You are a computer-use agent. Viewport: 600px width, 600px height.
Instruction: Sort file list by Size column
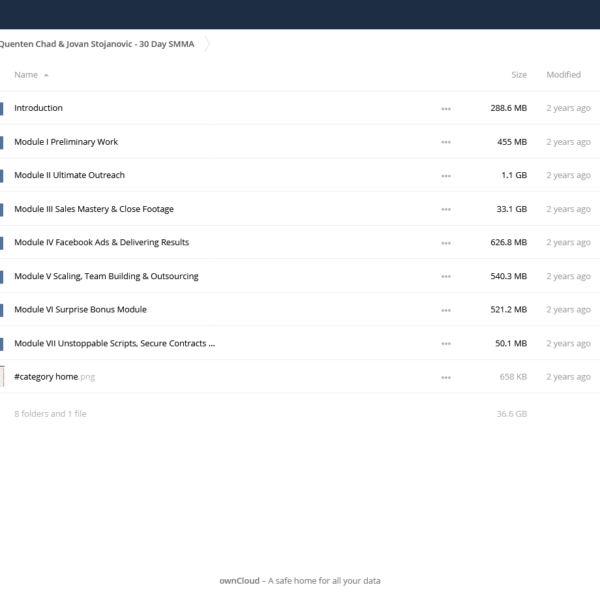pos(519,75)
